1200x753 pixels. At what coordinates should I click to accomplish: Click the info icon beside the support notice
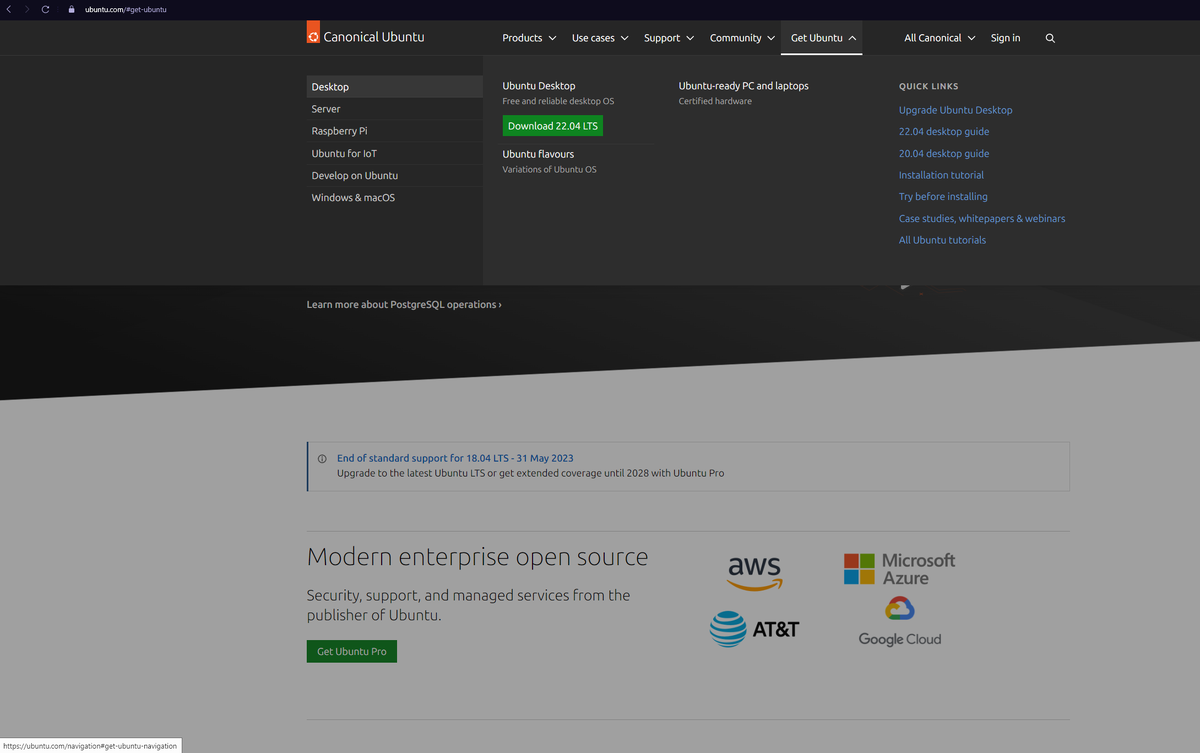click(321, 457)
